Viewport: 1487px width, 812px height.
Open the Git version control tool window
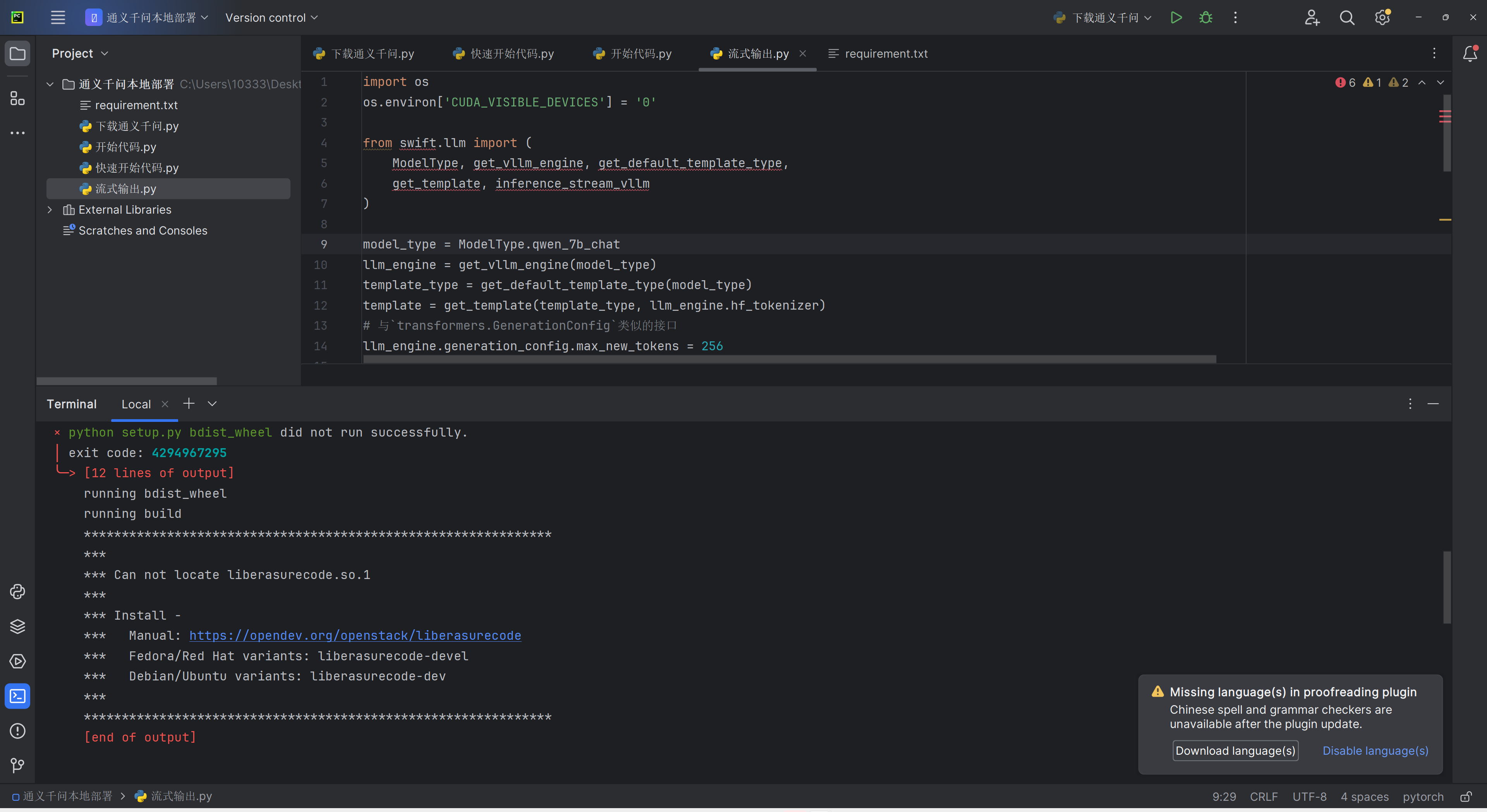click(x=17, y=765)
